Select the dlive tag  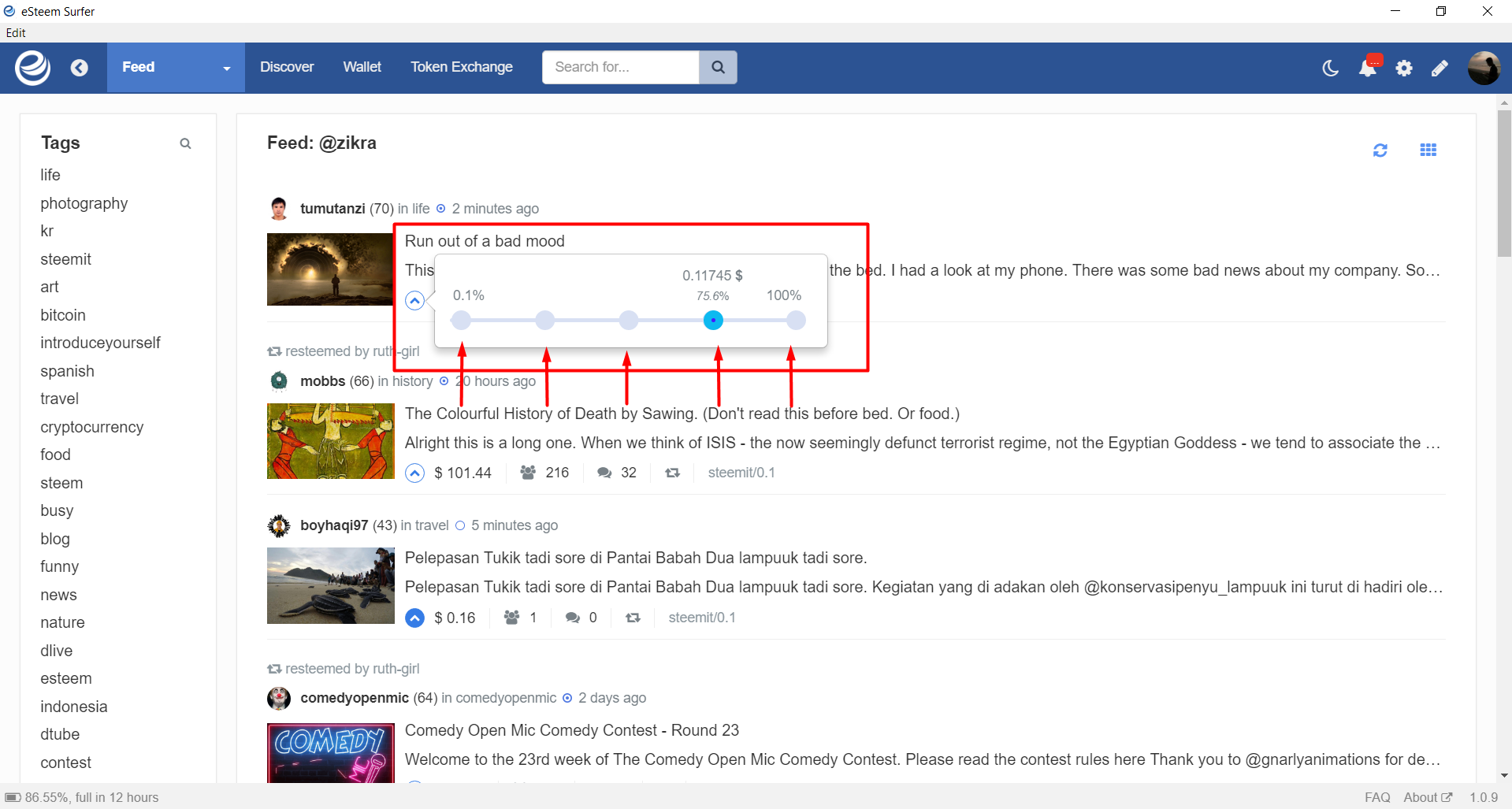point(57,651)
